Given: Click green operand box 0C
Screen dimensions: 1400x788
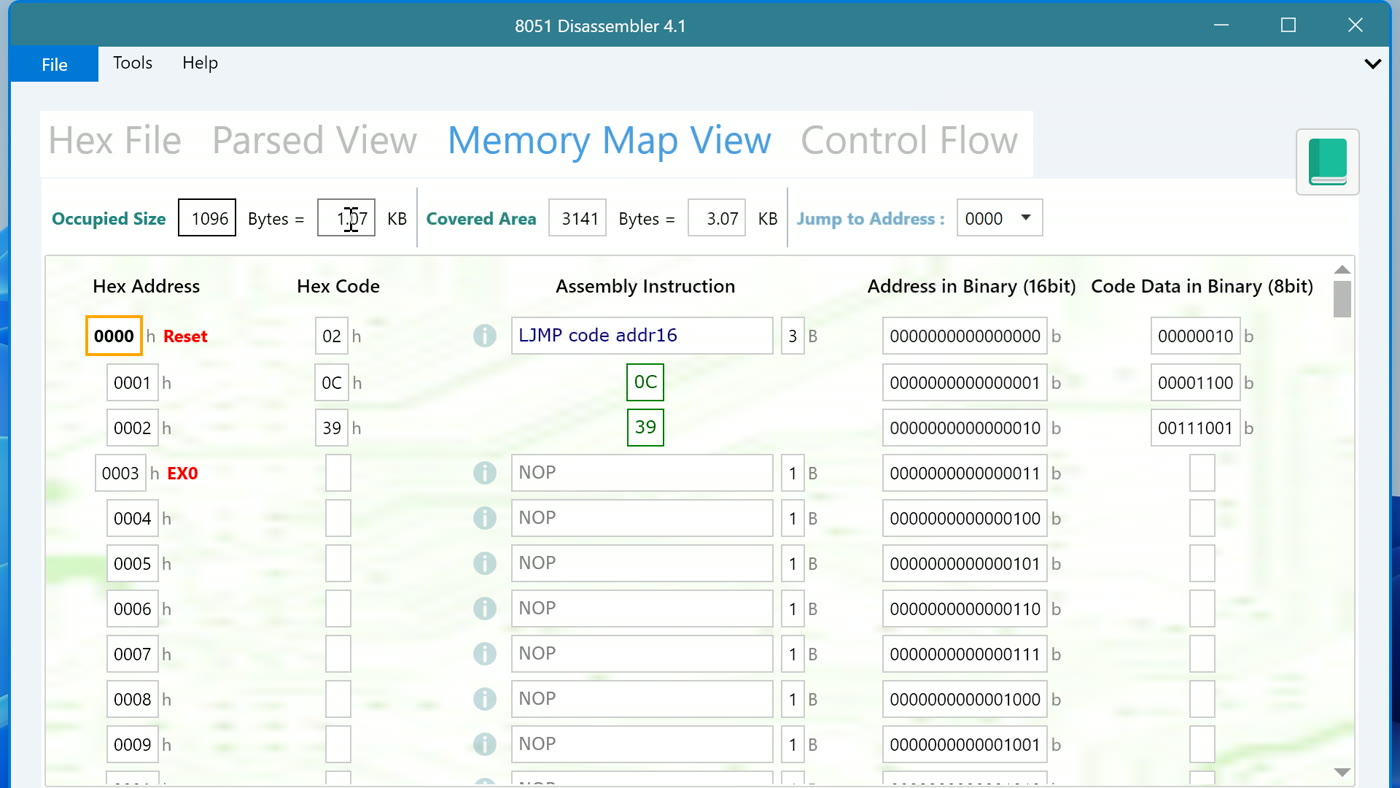Looking at the screenshot, I should [645, 382].
